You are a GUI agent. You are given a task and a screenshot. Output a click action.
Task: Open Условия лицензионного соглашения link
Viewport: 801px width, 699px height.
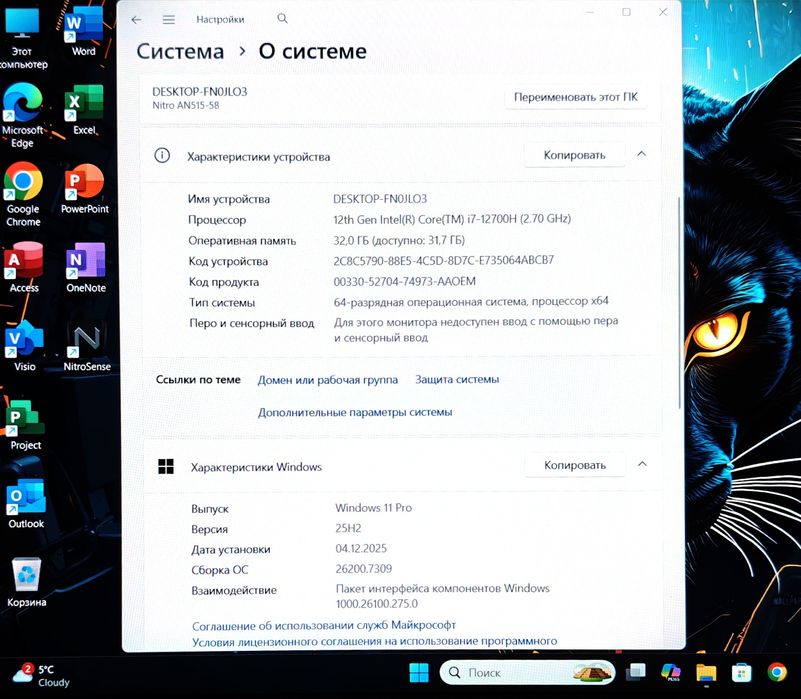tap(374, 641)
